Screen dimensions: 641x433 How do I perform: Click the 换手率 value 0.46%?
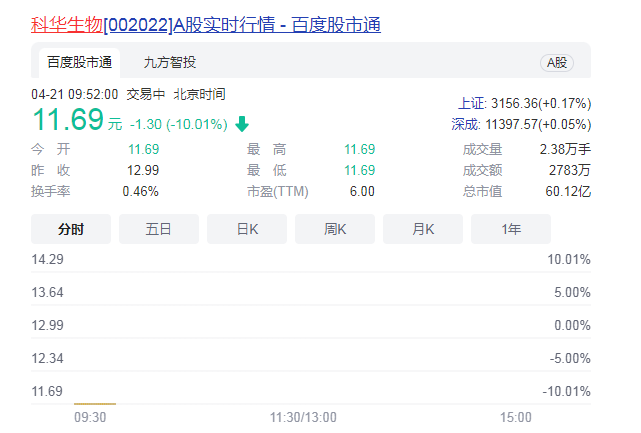point(141,191)
